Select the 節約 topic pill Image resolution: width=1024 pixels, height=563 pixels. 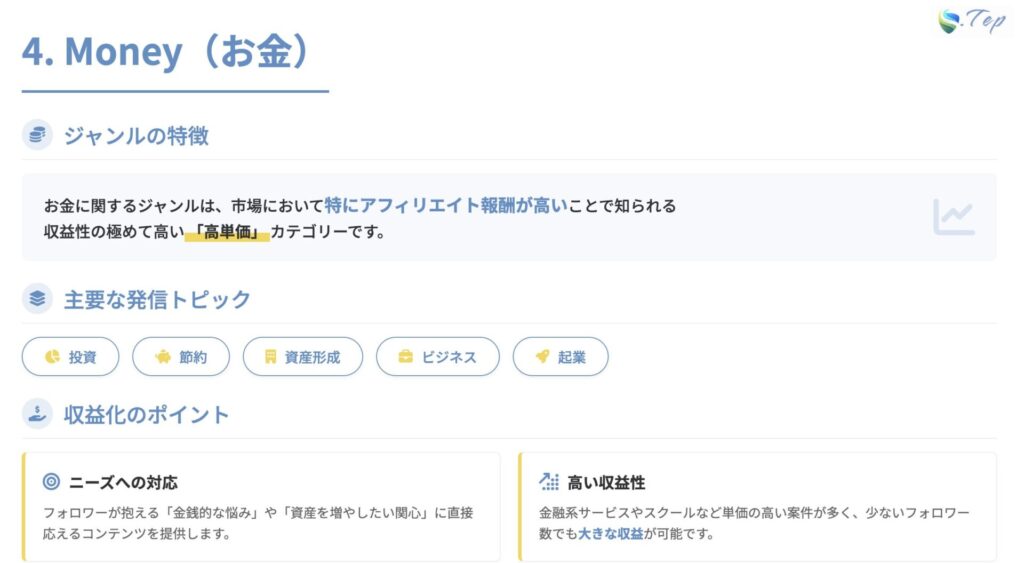(181, 357)
